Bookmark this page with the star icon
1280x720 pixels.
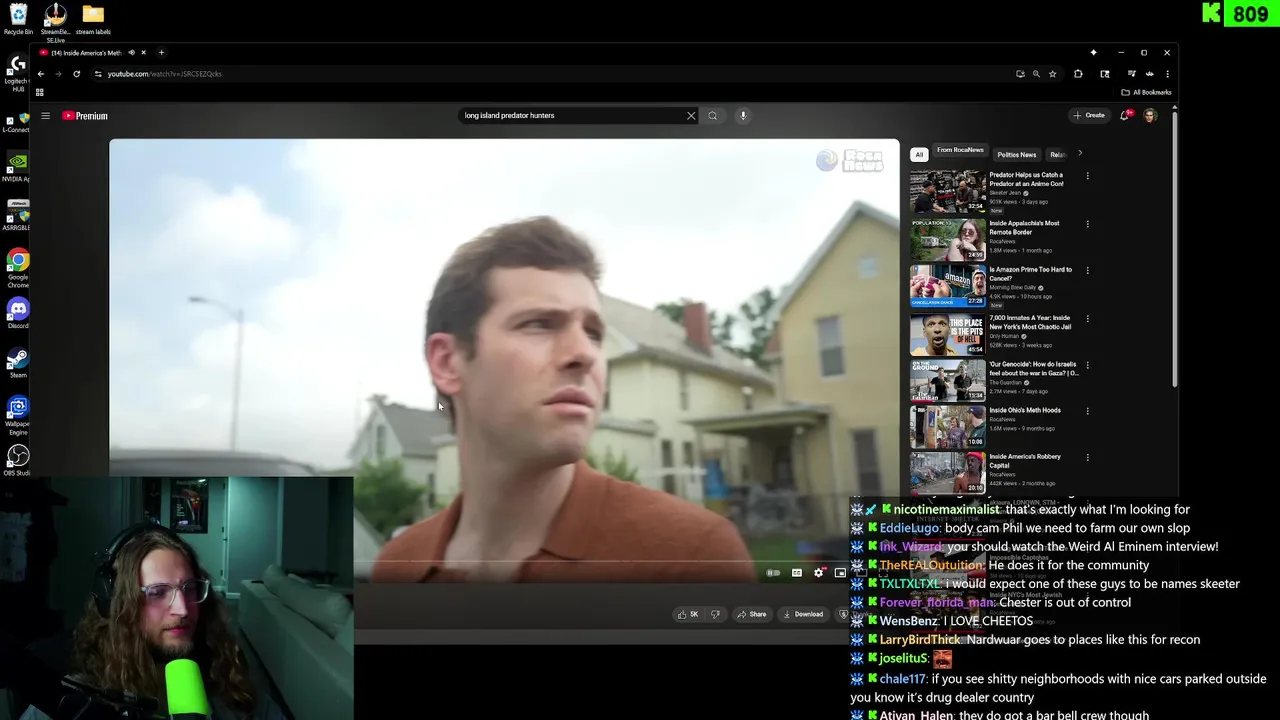[1052, 74]
